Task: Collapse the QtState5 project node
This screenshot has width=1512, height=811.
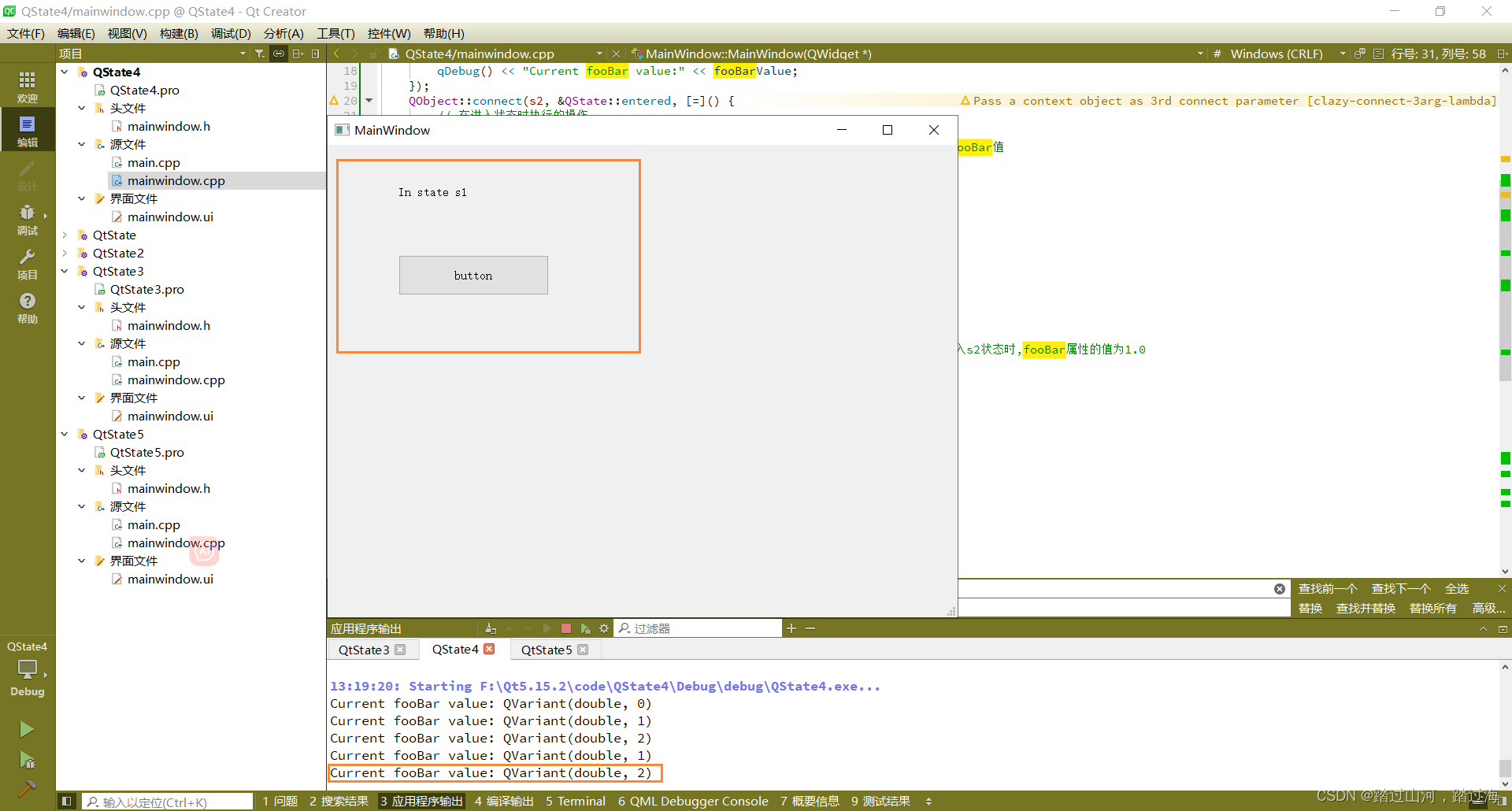Action: [65, 434]
